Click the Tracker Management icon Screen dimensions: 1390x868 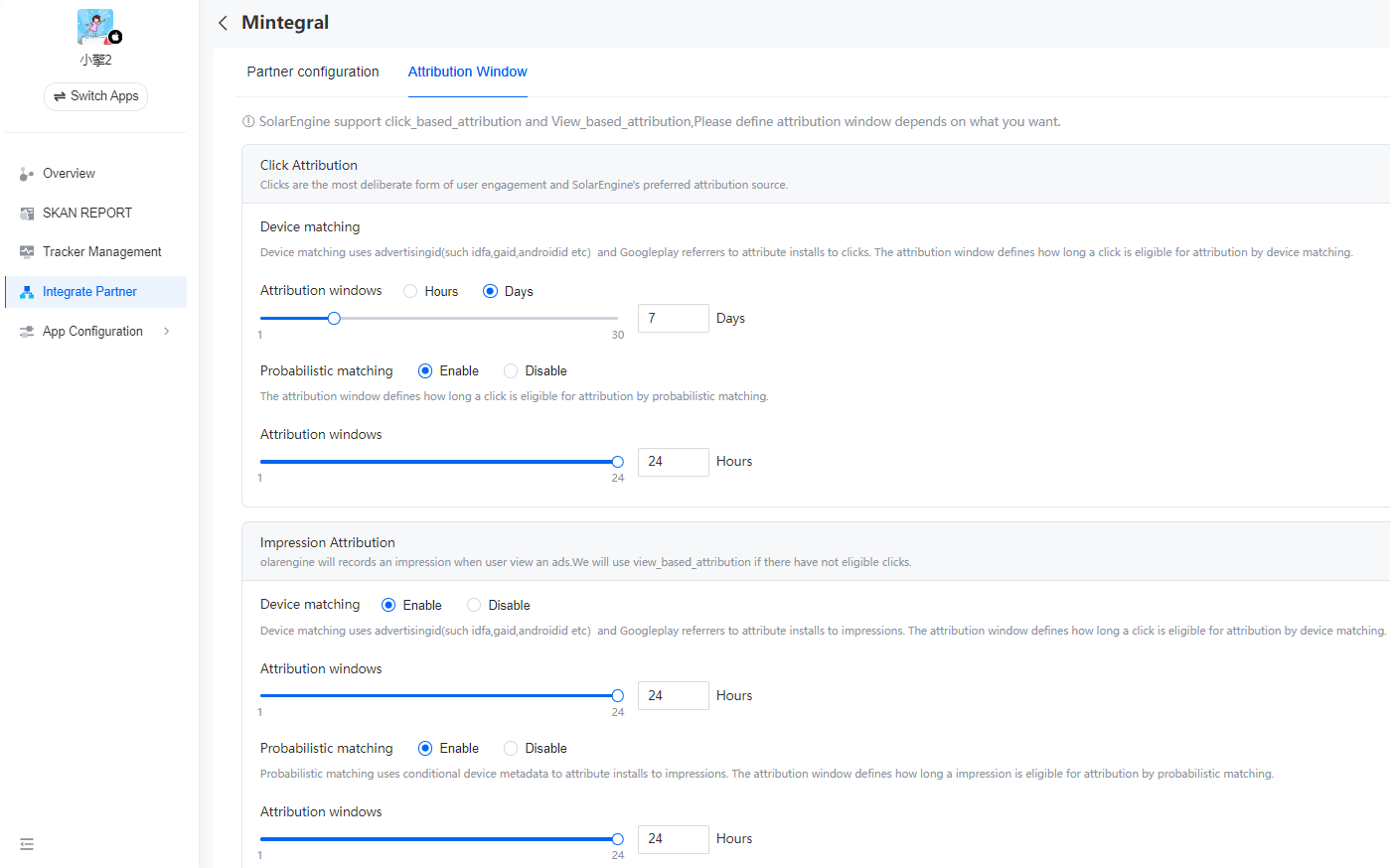coord(27,252)
